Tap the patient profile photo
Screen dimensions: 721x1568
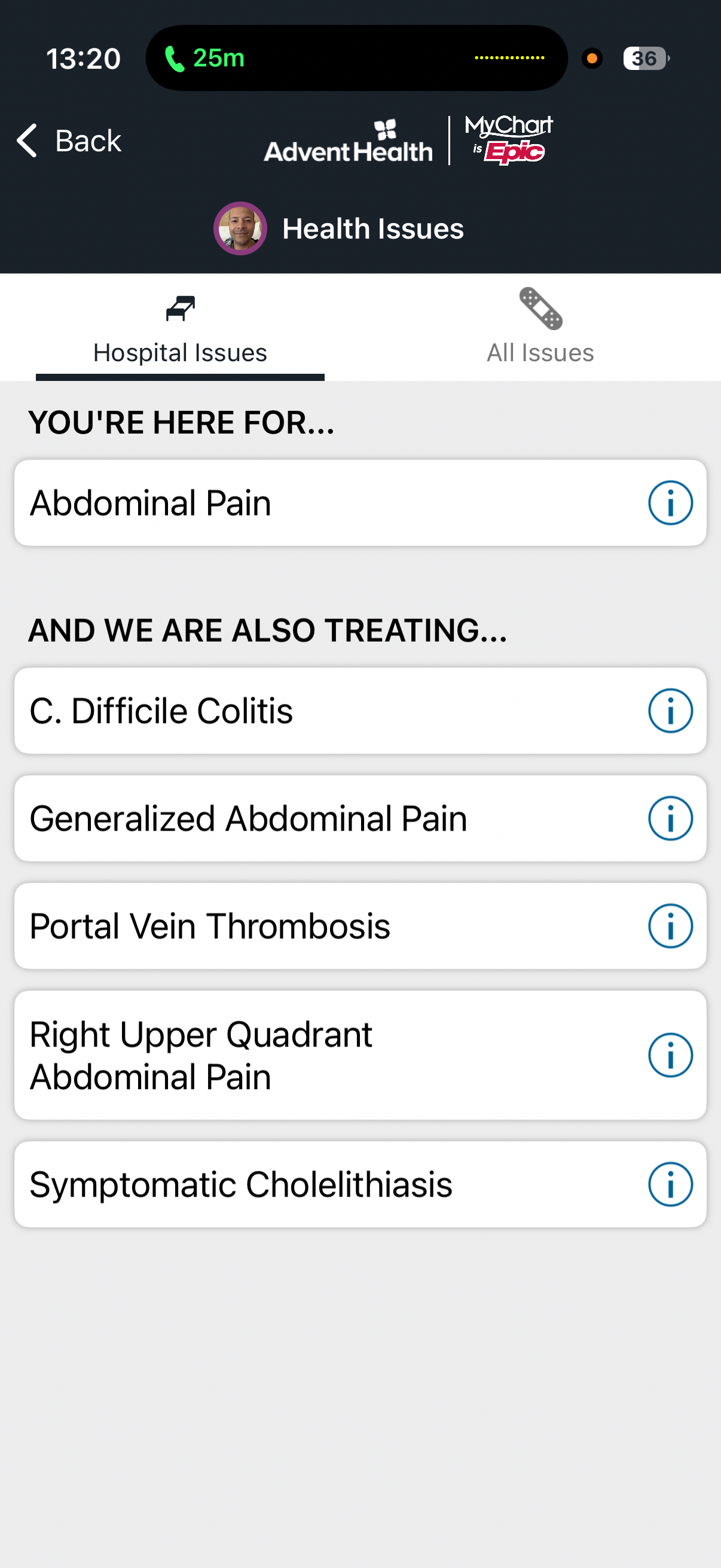[x=240, y=228]
